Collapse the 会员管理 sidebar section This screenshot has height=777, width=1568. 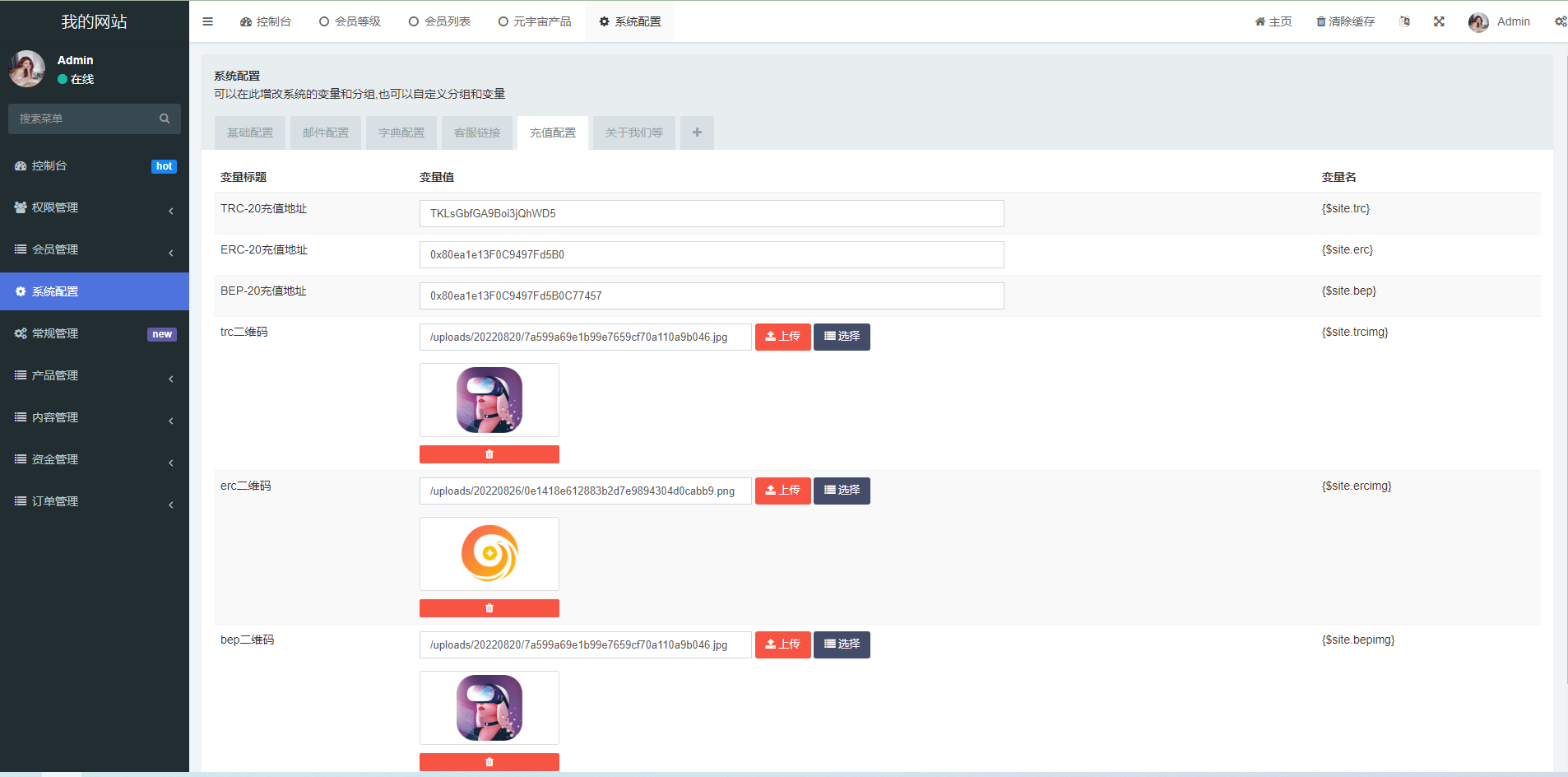click(x=95, y=249)
